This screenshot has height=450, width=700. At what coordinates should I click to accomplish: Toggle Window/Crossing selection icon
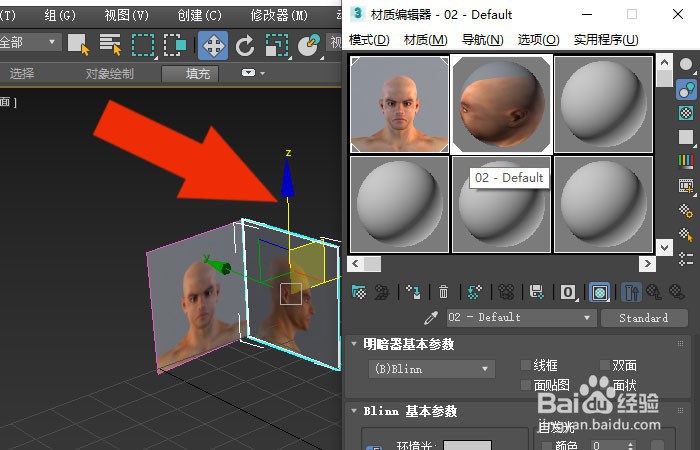pyautogui.click(x=175, y=45)
